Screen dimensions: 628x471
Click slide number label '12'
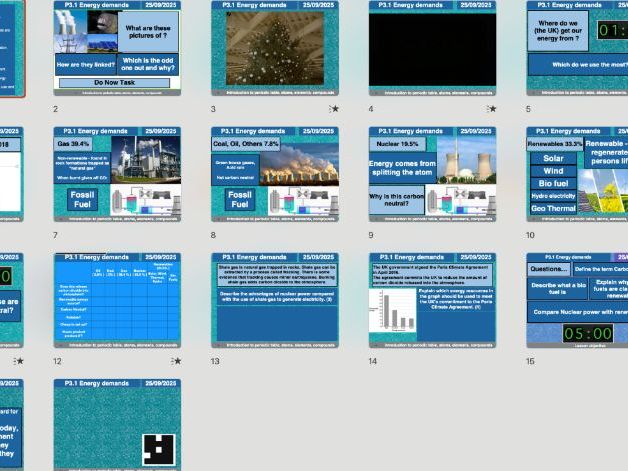(57, 361)
